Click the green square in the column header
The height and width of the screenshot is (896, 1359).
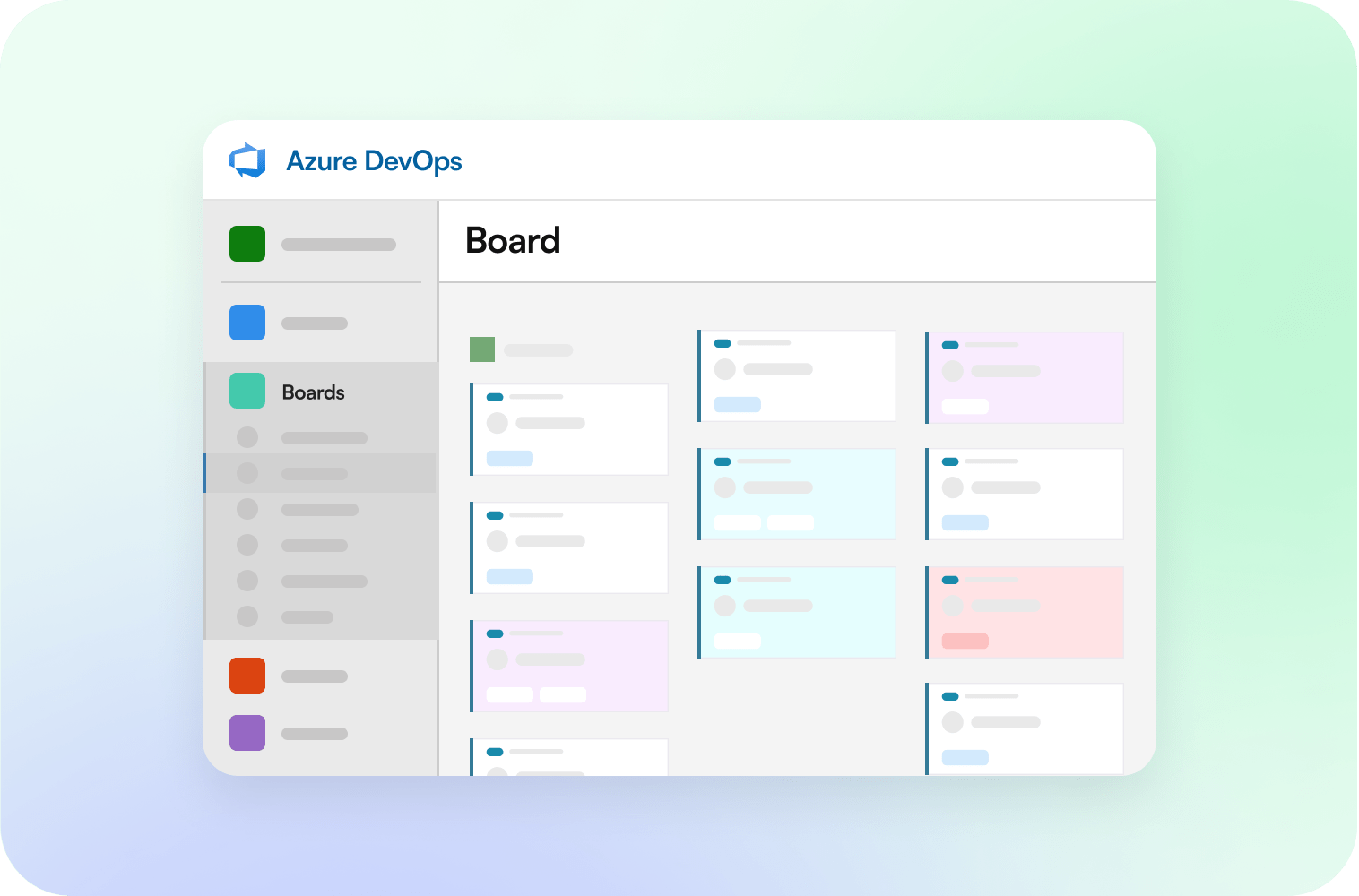pyautogui.click(x=482, y=349)
